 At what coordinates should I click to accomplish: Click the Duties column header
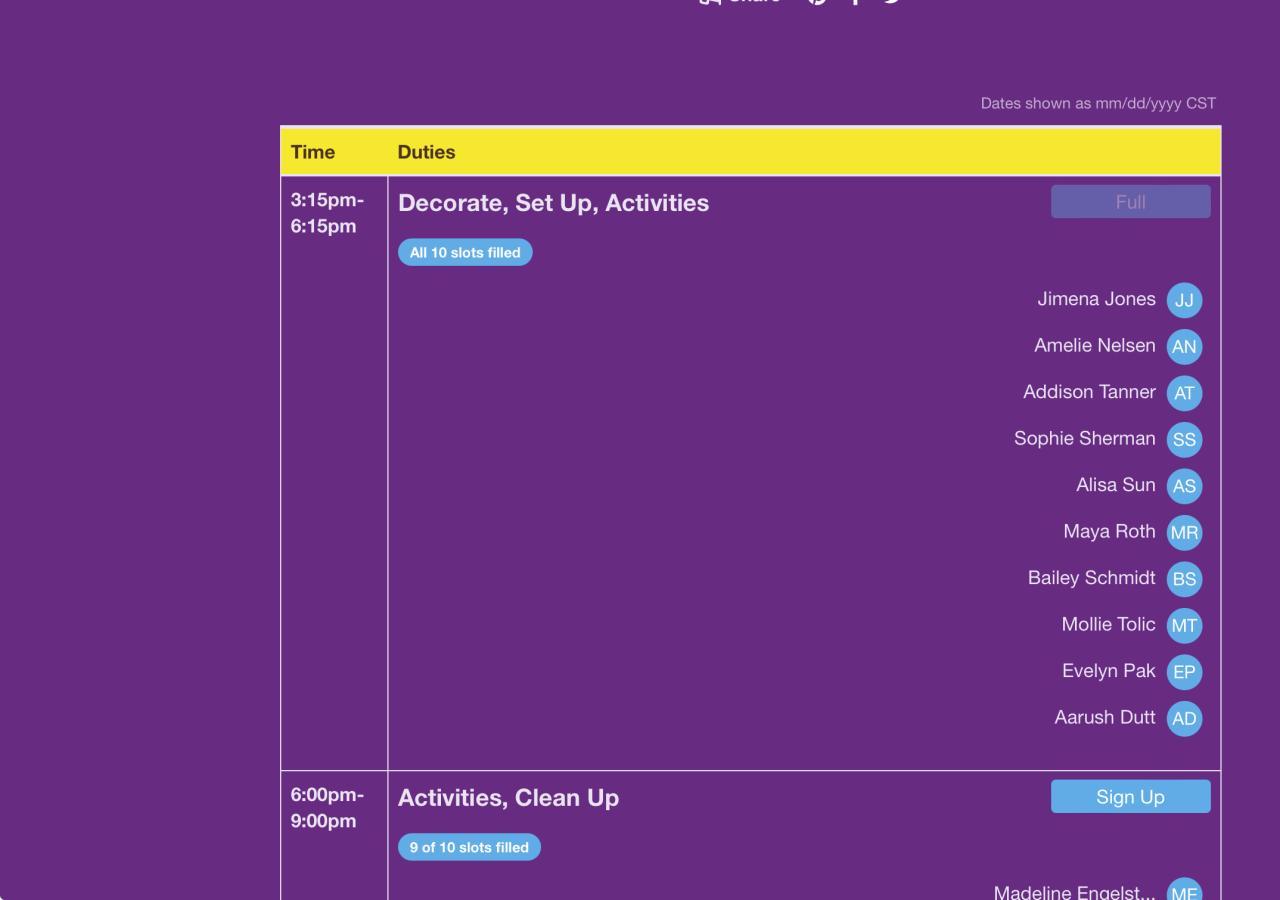(x=426, y=152)
